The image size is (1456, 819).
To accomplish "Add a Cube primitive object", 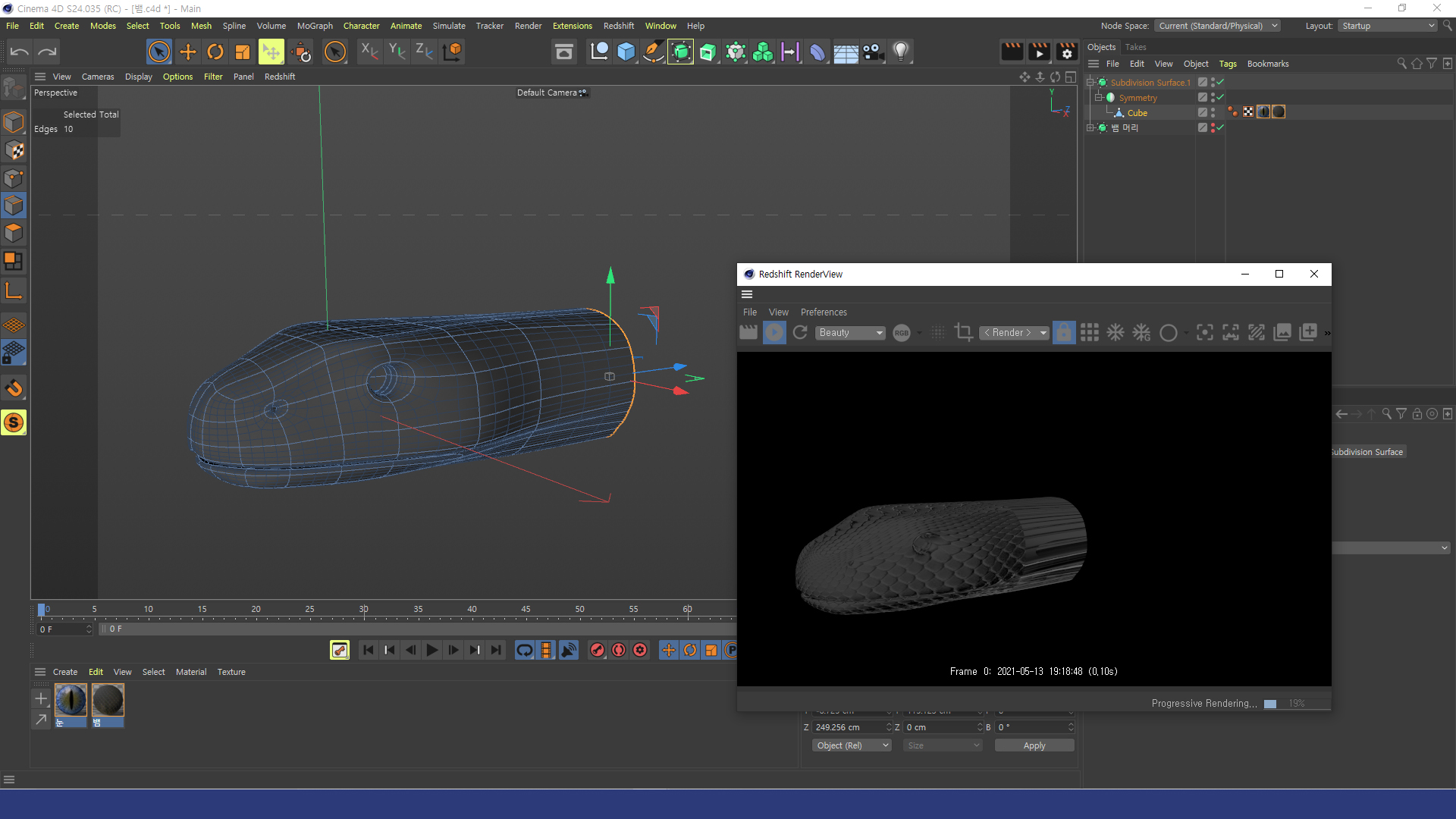I will 626,52.
